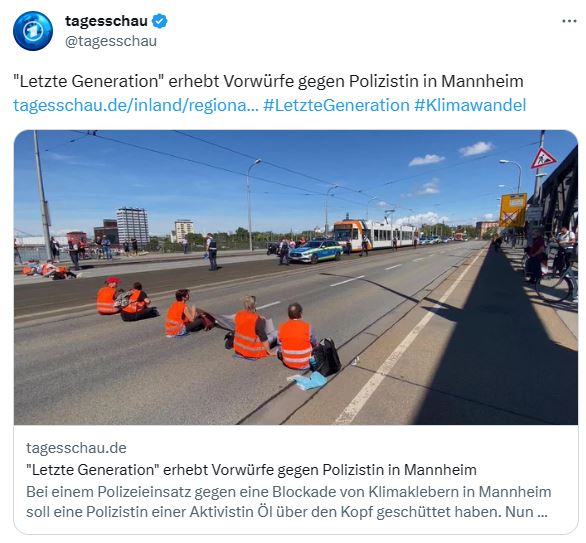Click the #LetzteGeneration hashtag
Image resolution: width=586 pixels, height=543 pixels.
click(x=336, y=105)
